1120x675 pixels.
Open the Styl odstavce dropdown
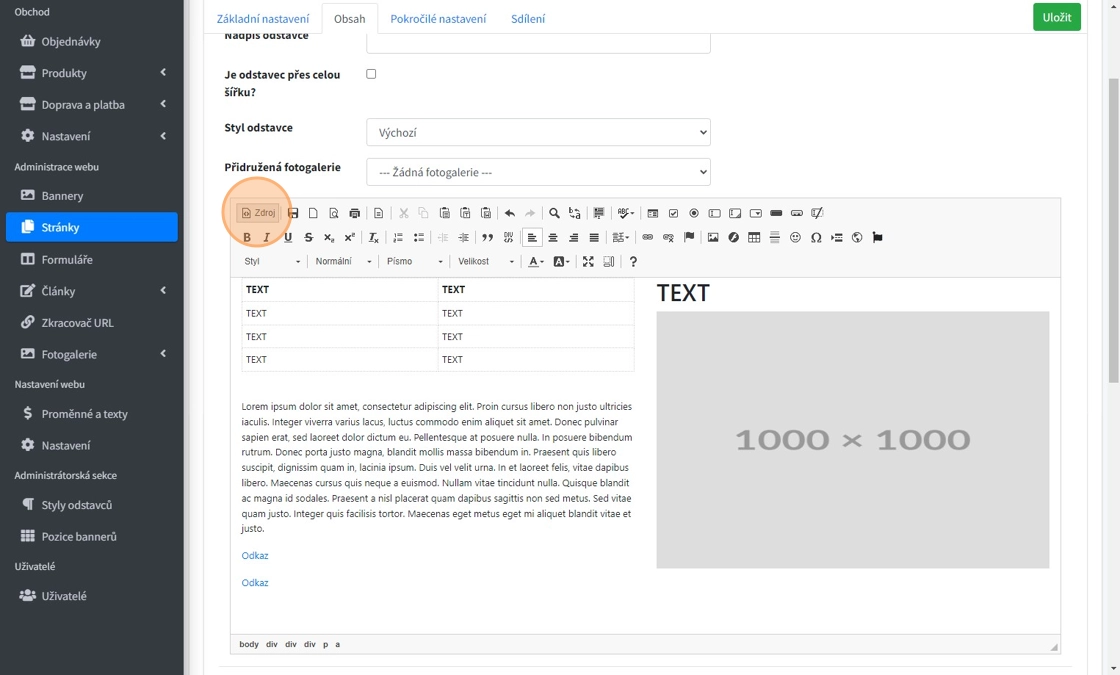click(x=538, y=132)
